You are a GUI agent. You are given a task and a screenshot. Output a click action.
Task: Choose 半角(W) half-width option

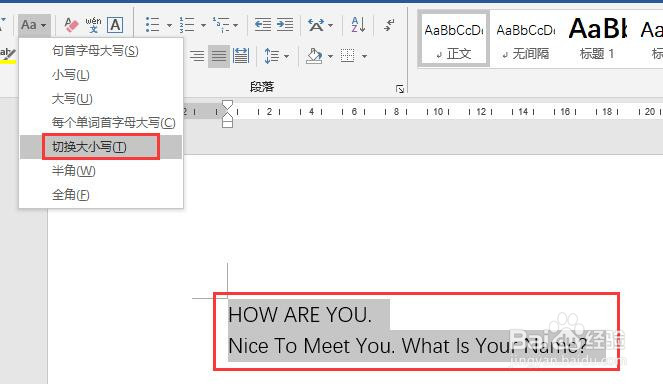[x=101, y=171]
